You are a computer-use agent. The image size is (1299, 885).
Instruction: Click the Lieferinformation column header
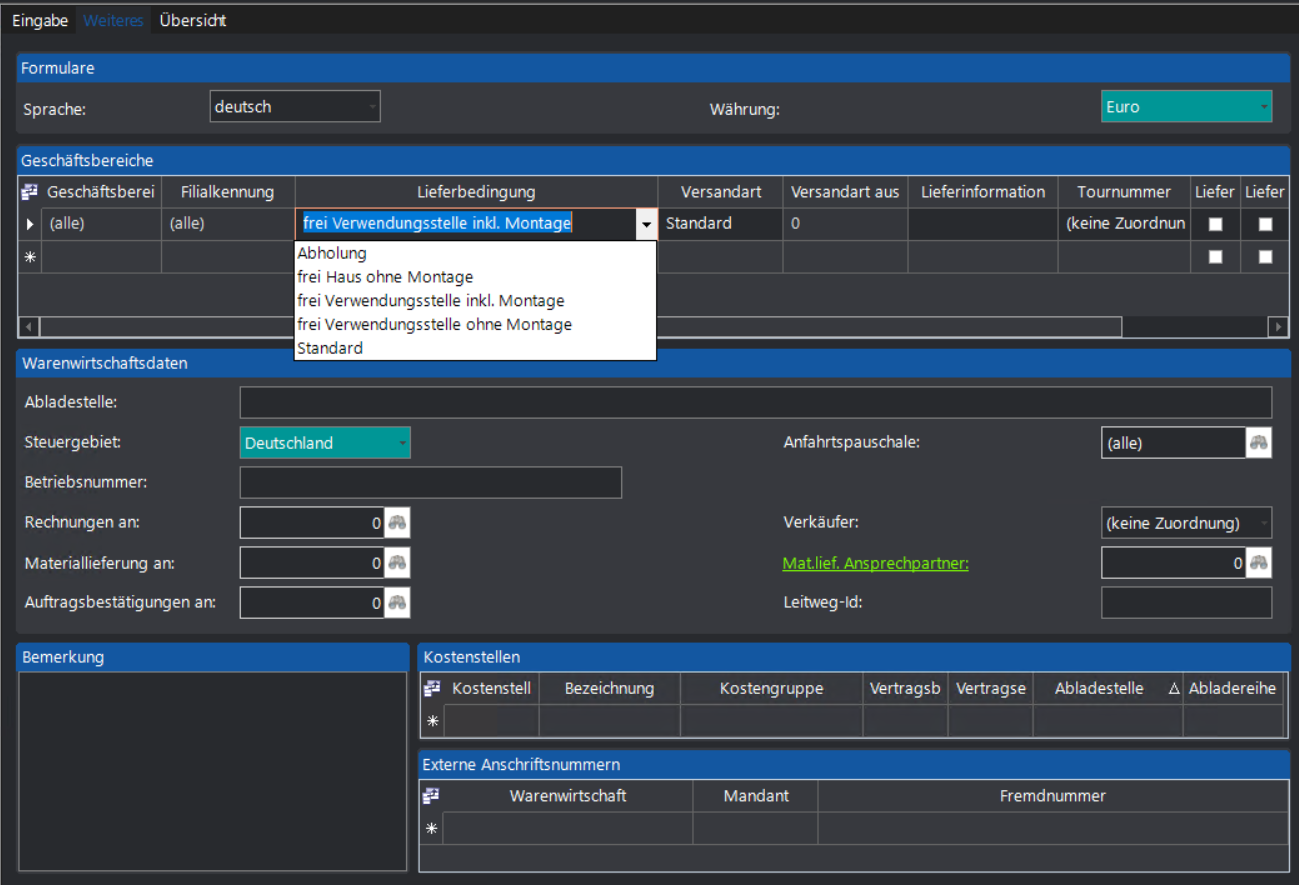(x=983, y=192)
